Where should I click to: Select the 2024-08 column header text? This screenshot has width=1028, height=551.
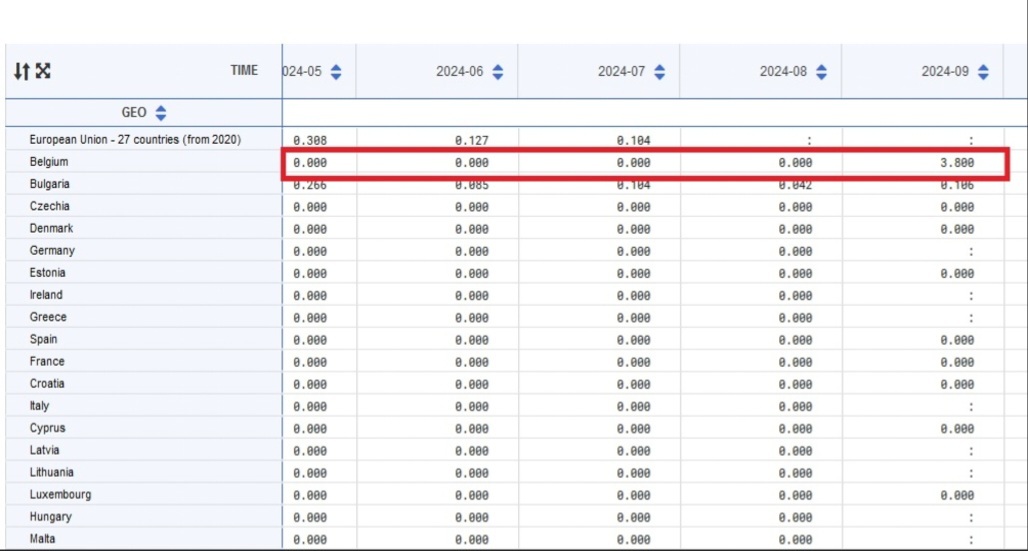pyautogui.click(x=785, y=72)
